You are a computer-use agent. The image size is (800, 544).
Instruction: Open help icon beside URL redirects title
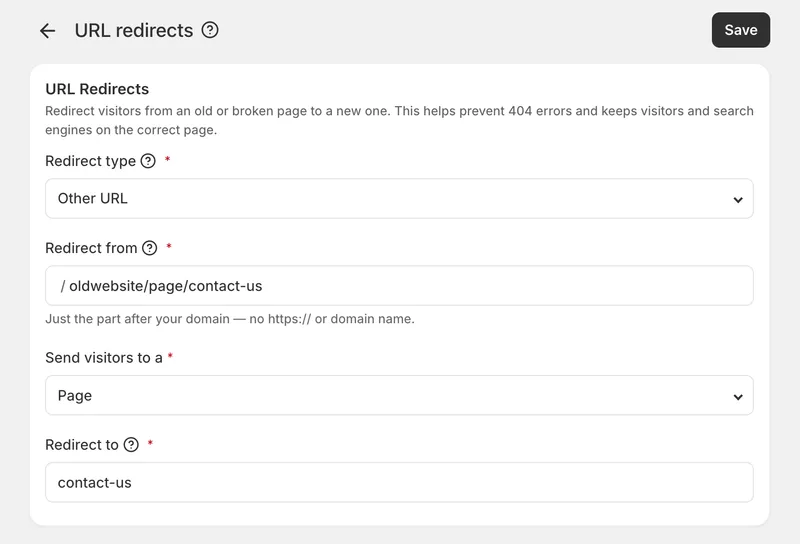click(x=210, y=30)
